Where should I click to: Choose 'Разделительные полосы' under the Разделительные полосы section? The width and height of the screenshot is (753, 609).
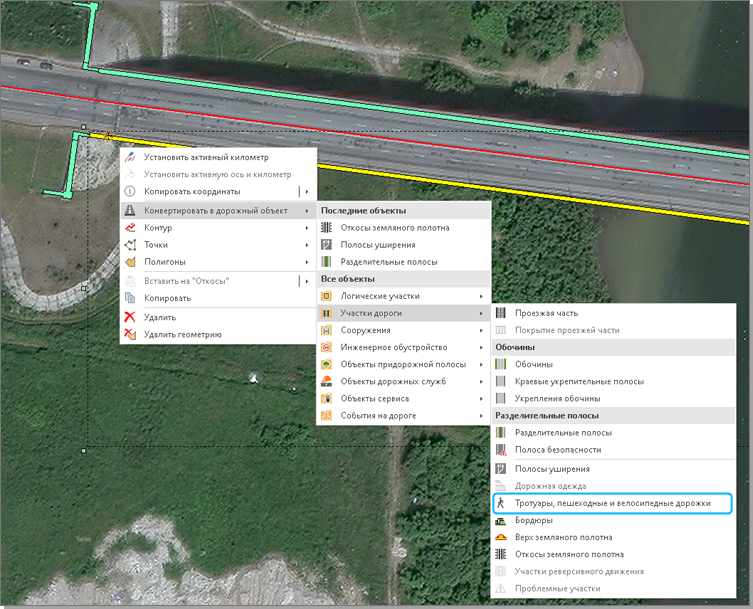tap(613, 433)
